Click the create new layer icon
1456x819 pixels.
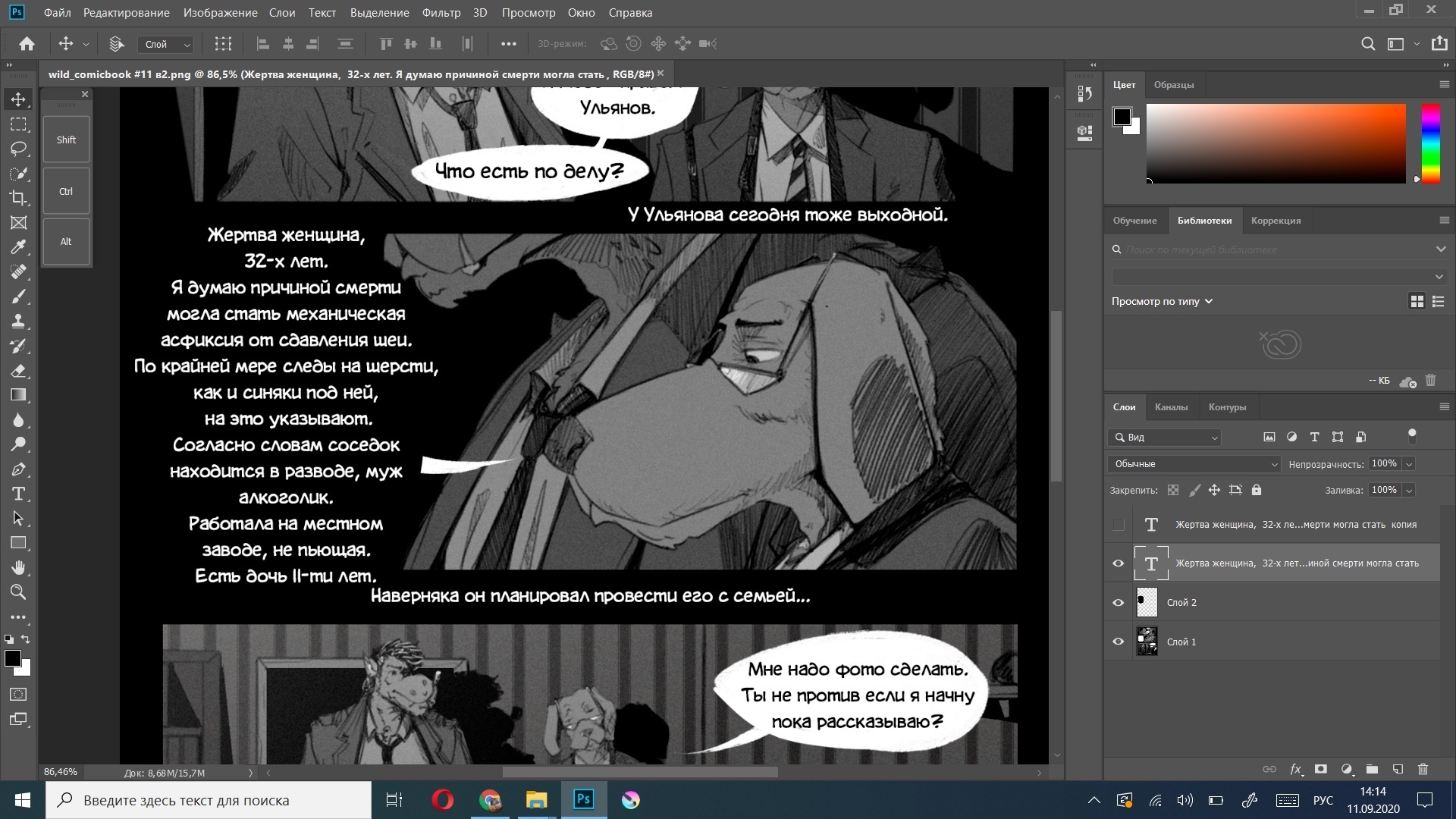[1398, 769]
